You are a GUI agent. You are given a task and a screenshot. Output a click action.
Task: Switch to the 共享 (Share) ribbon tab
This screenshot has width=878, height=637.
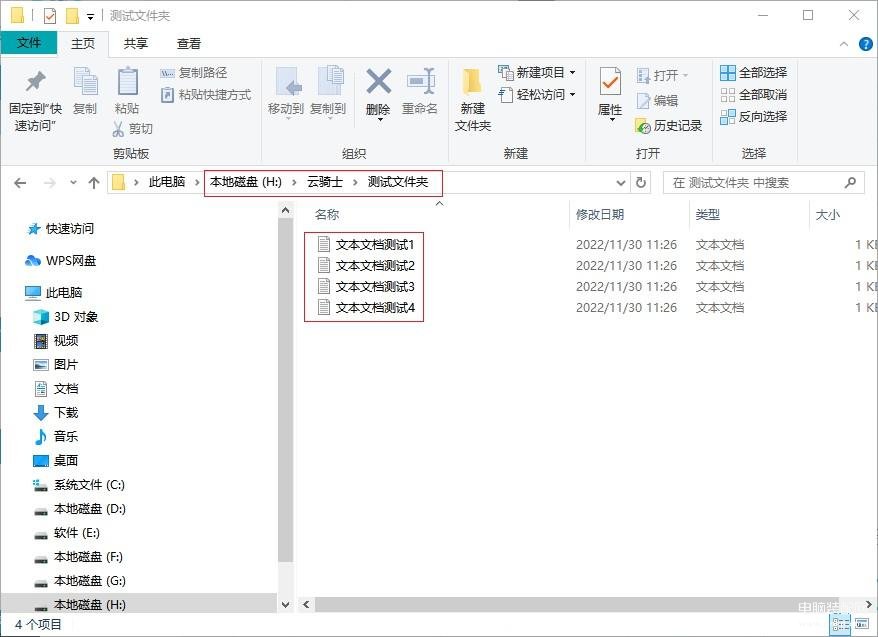[136, 43]
